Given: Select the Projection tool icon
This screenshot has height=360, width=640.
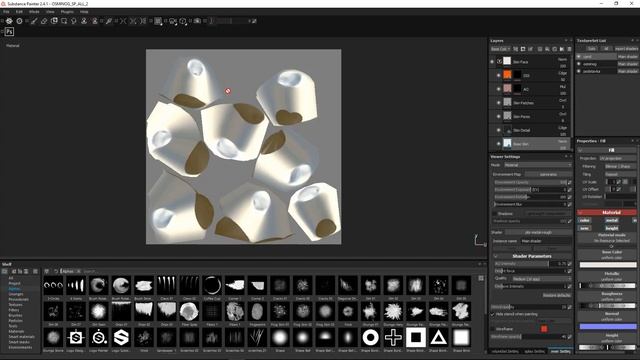Looking at the screenshot, I should 54,21.
